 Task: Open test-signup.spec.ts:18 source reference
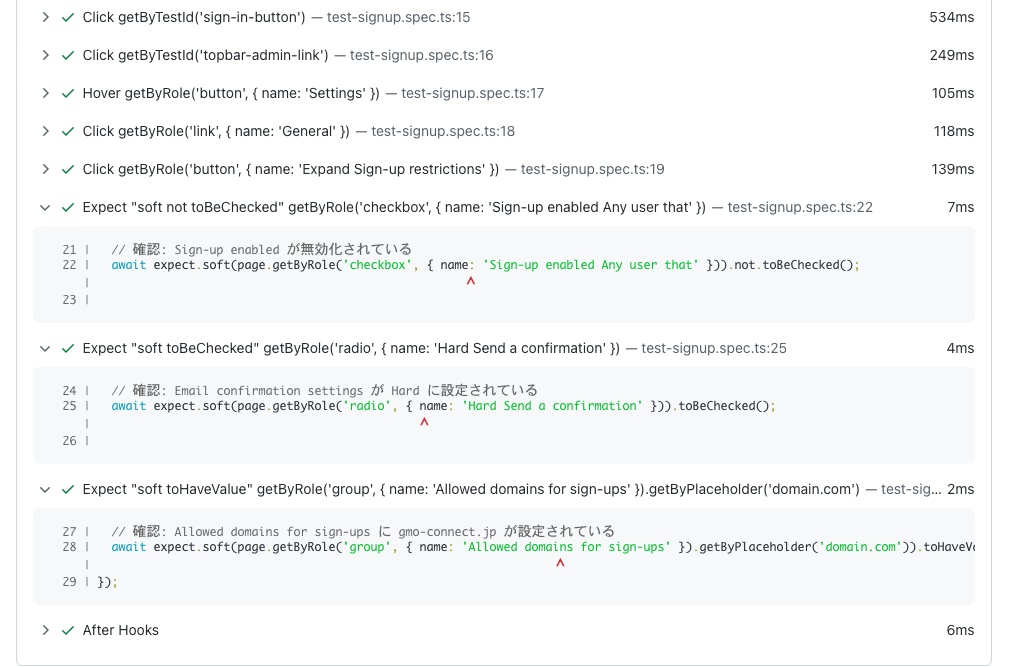click(443, 131)
